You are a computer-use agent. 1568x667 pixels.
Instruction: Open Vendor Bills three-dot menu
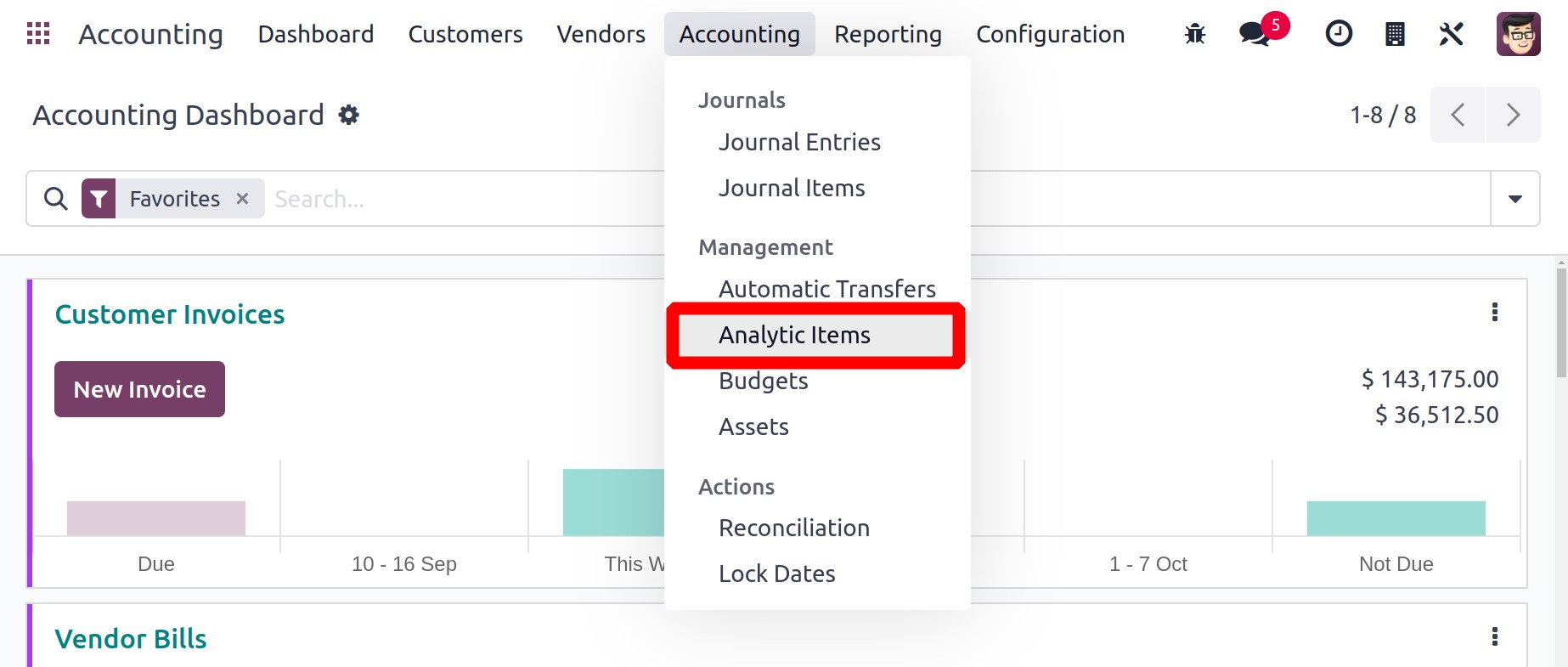click(x=1494, y=637)
